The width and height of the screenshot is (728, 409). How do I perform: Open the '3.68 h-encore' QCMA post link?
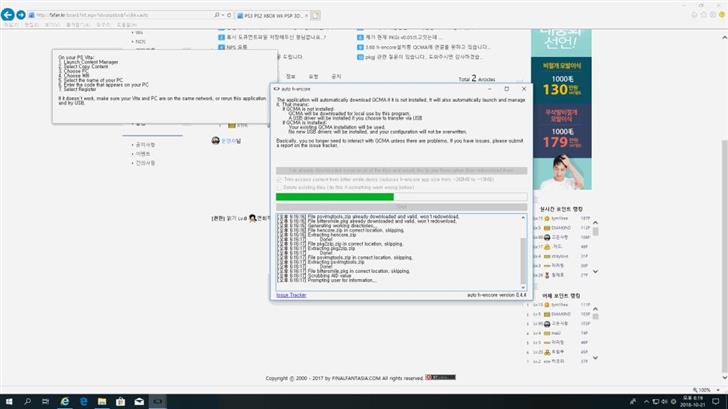pyautogui.click(x=427, y=47)
